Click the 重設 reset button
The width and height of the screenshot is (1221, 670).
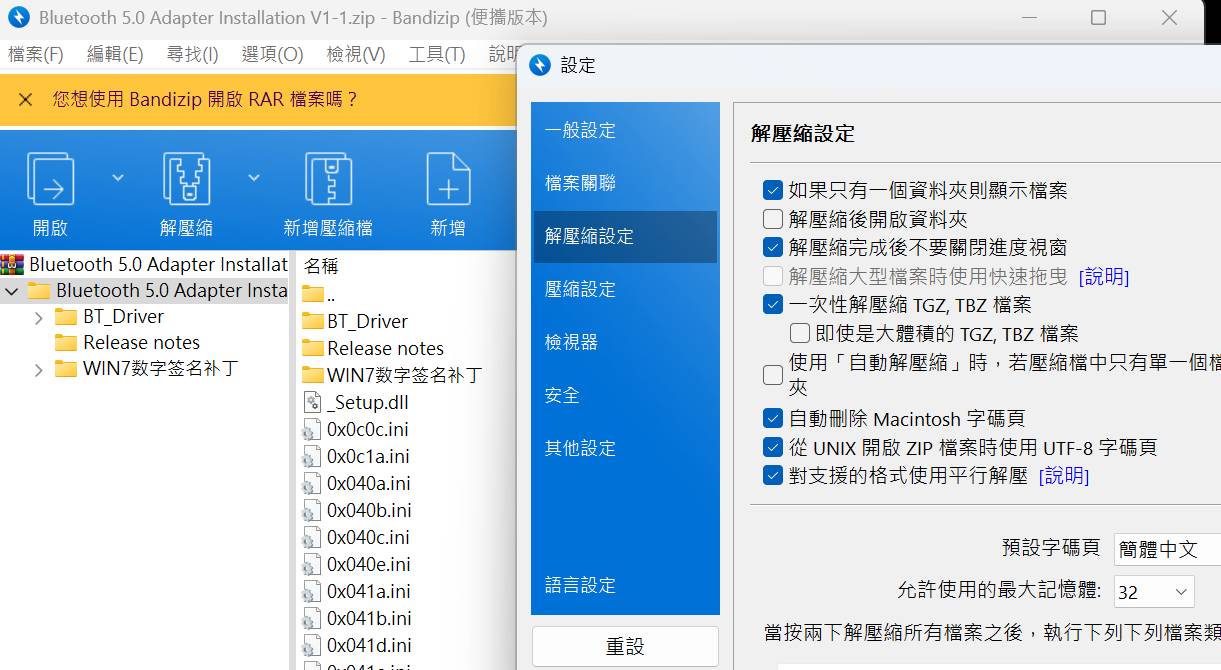pos(625,647)
